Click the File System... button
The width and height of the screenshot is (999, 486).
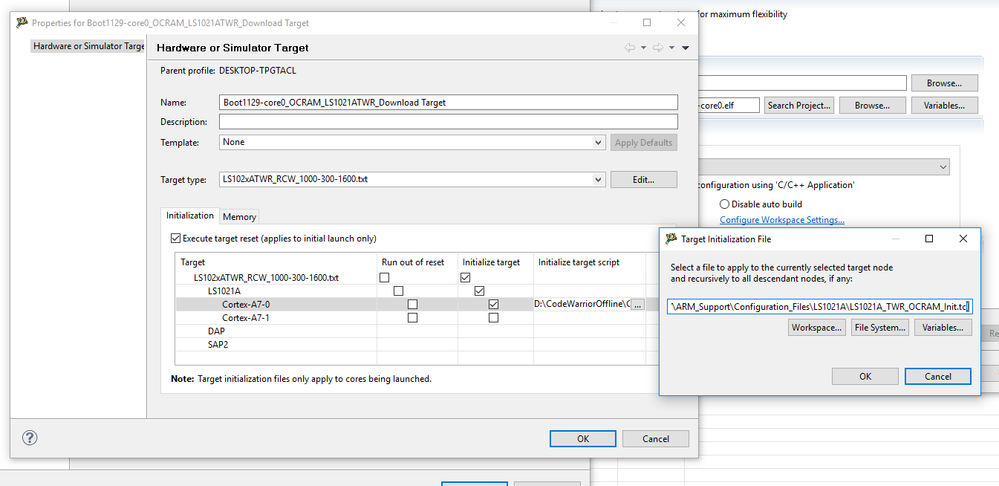tap(880, 328)
